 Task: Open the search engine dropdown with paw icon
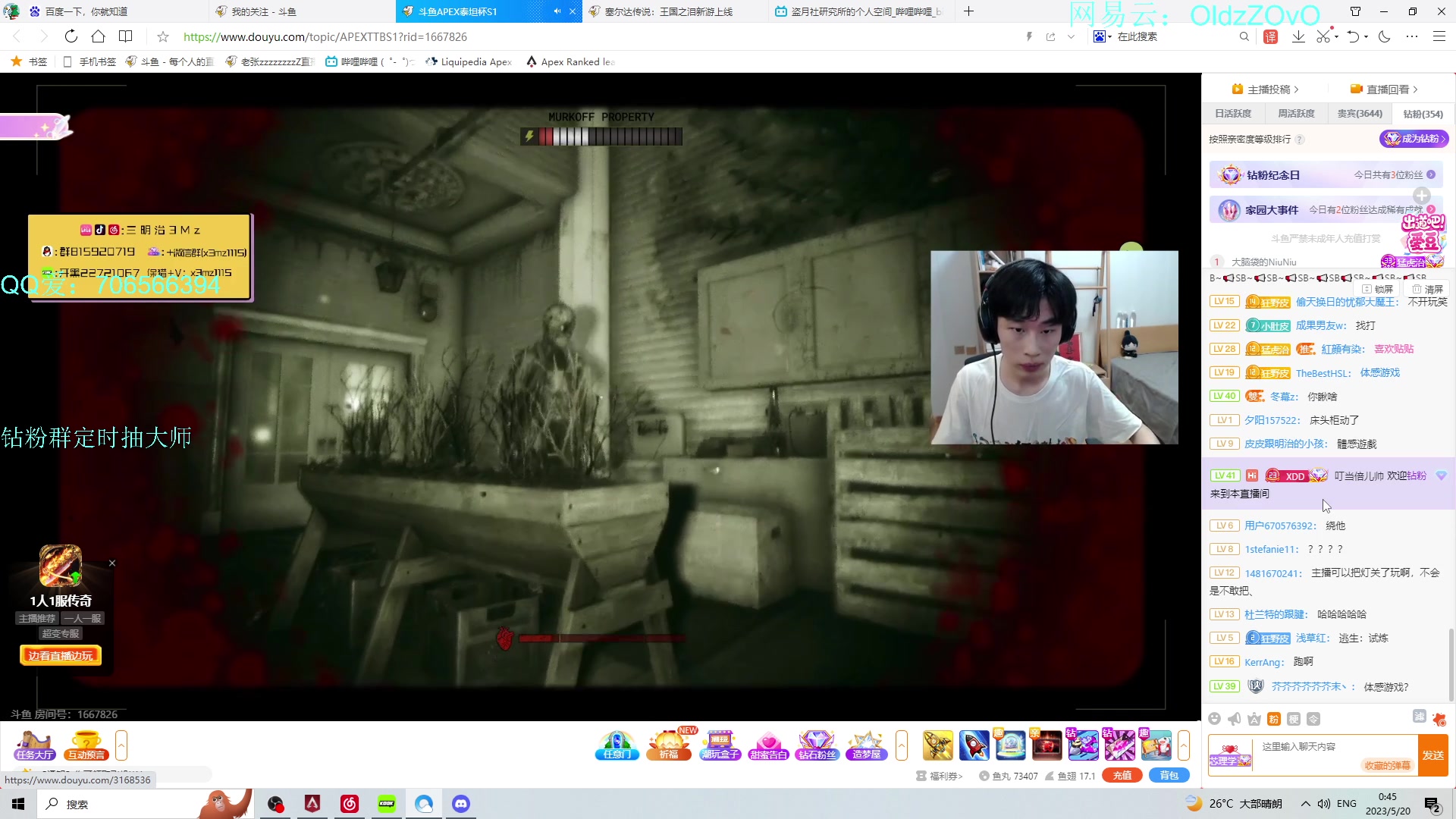[x=1103, y=36]
